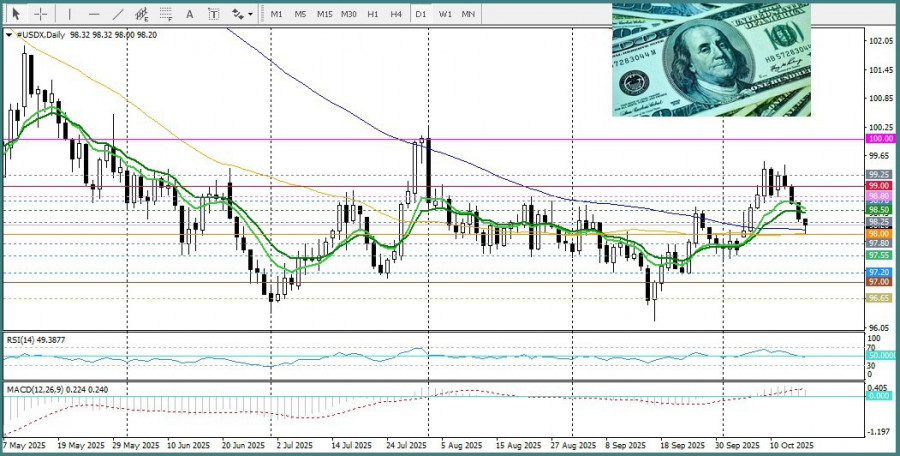Draw a vertical line tool
This screenshot has height=456, width=900.
coord(69,14)
